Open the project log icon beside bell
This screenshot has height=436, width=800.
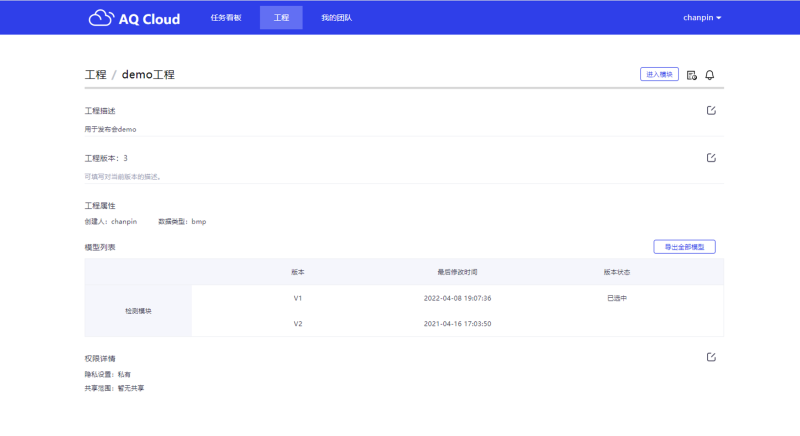[691, 75]
